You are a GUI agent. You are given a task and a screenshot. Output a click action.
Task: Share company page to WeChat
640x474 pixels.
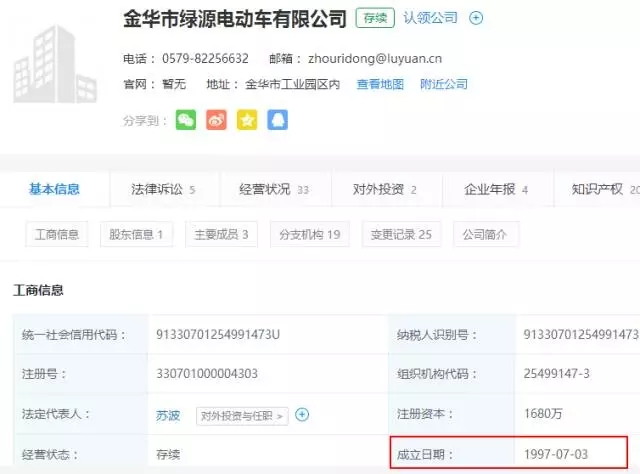point(186,120)
